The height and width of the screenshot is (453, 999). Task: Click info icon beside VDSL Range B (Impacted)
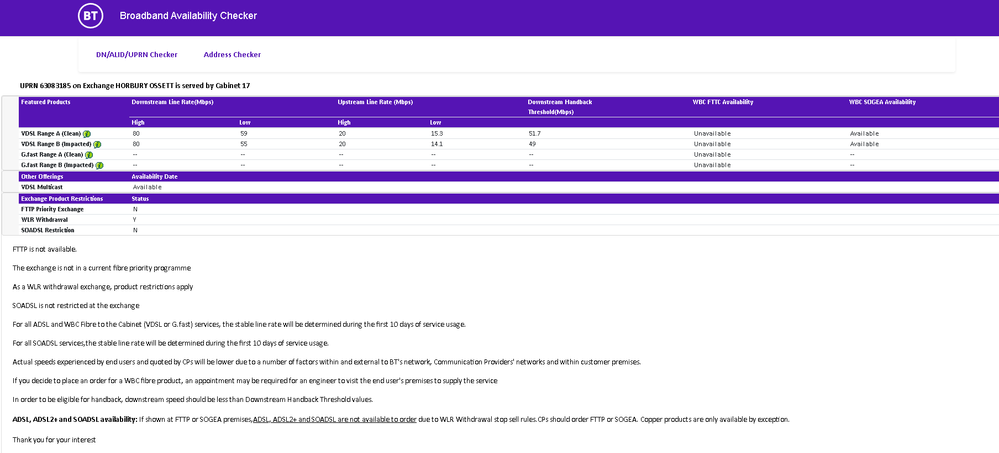99,145
